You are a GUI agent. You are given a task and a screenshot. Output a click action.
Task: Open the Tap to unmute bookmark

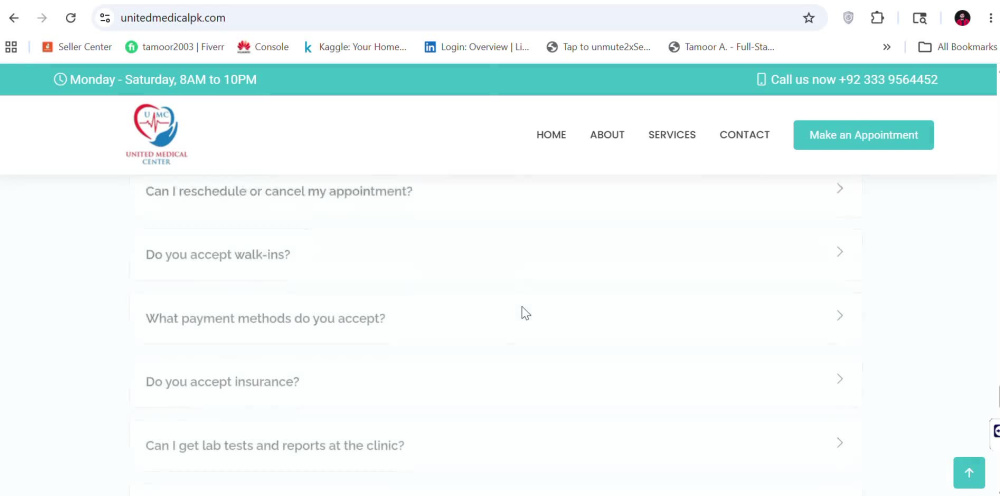598,47
